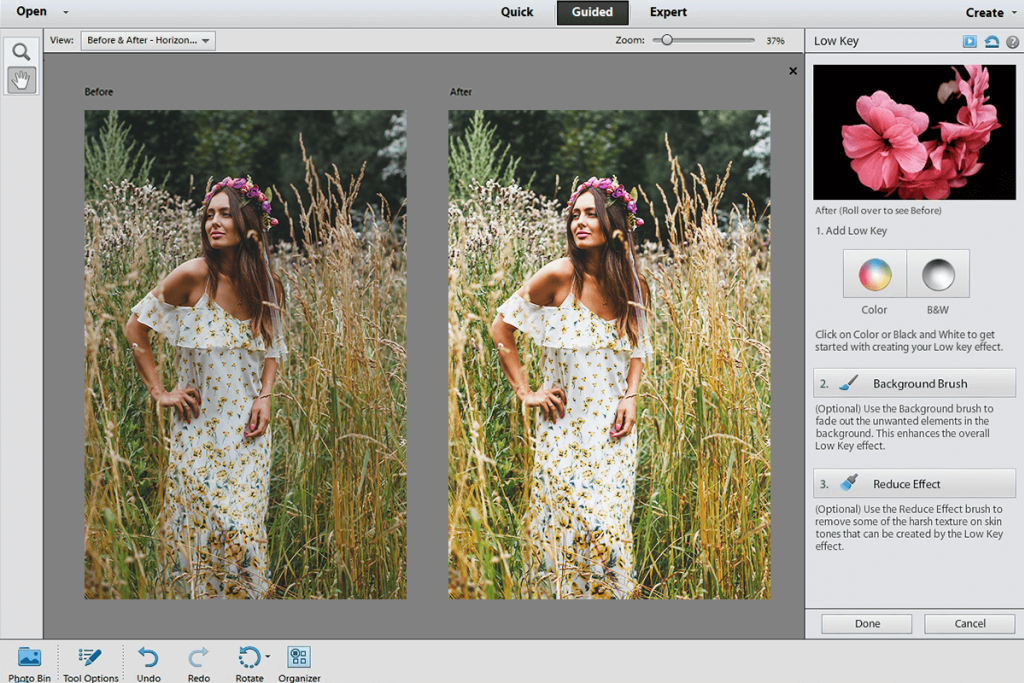This screenshot has width=1024, height=683.
Task: Select the Background Brush
Action: coord(914,382)
